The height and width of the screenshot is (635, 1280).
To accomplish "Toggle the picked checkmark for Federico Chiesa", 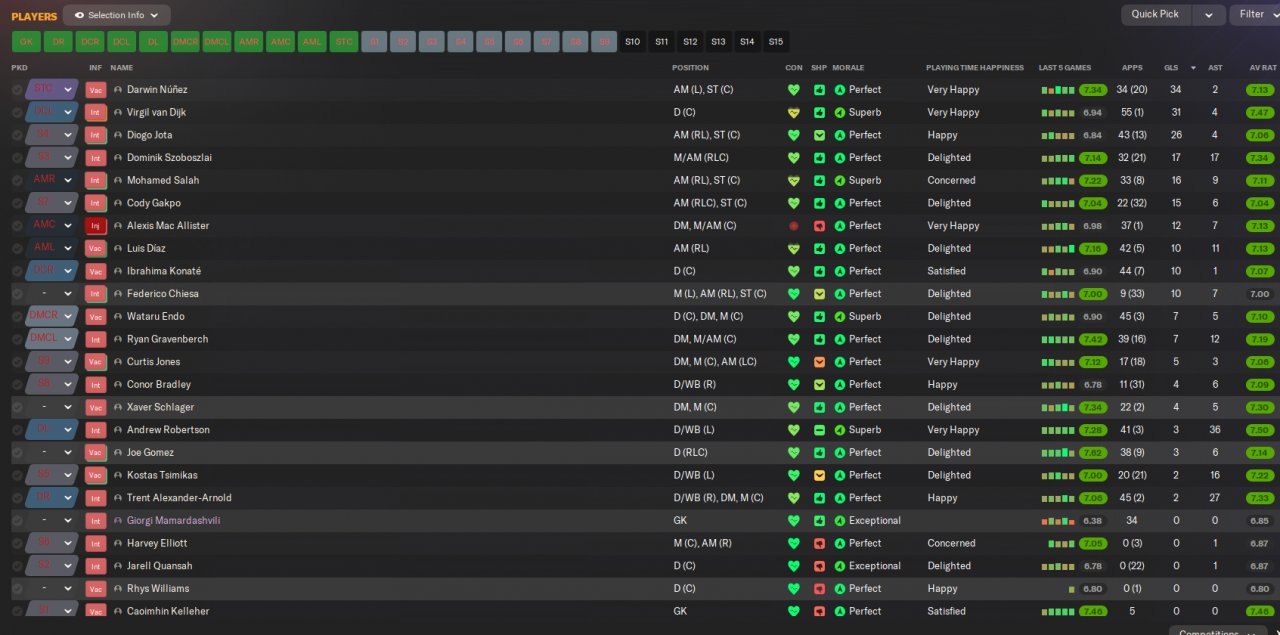I will coord(17,294).
